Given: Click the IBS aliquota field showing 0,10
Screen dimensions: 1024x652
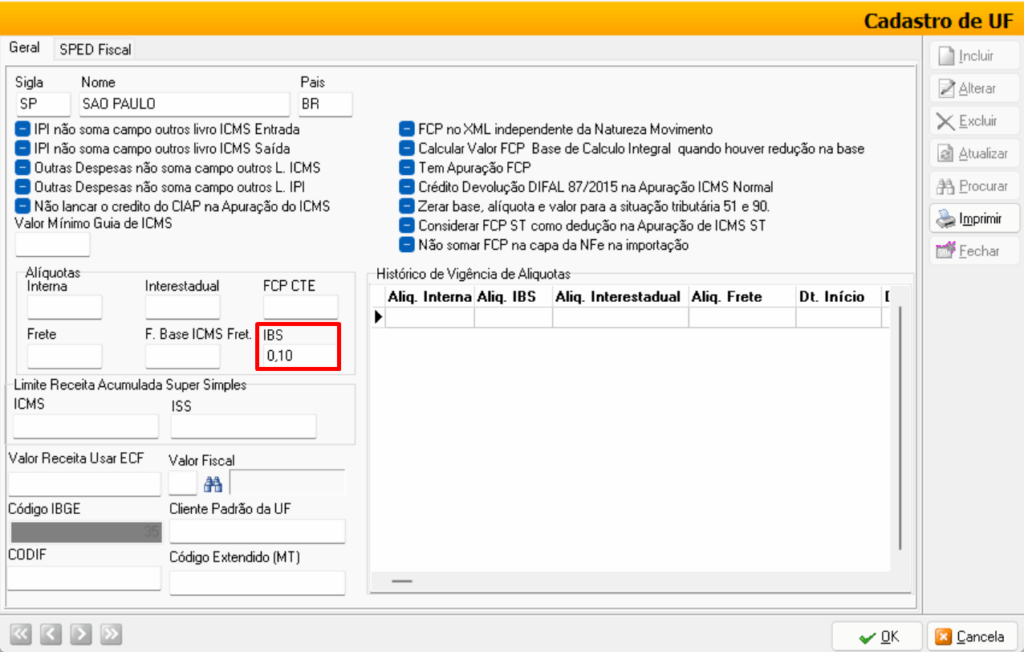Looking at the screenshot, I should [x=299, y=356].
